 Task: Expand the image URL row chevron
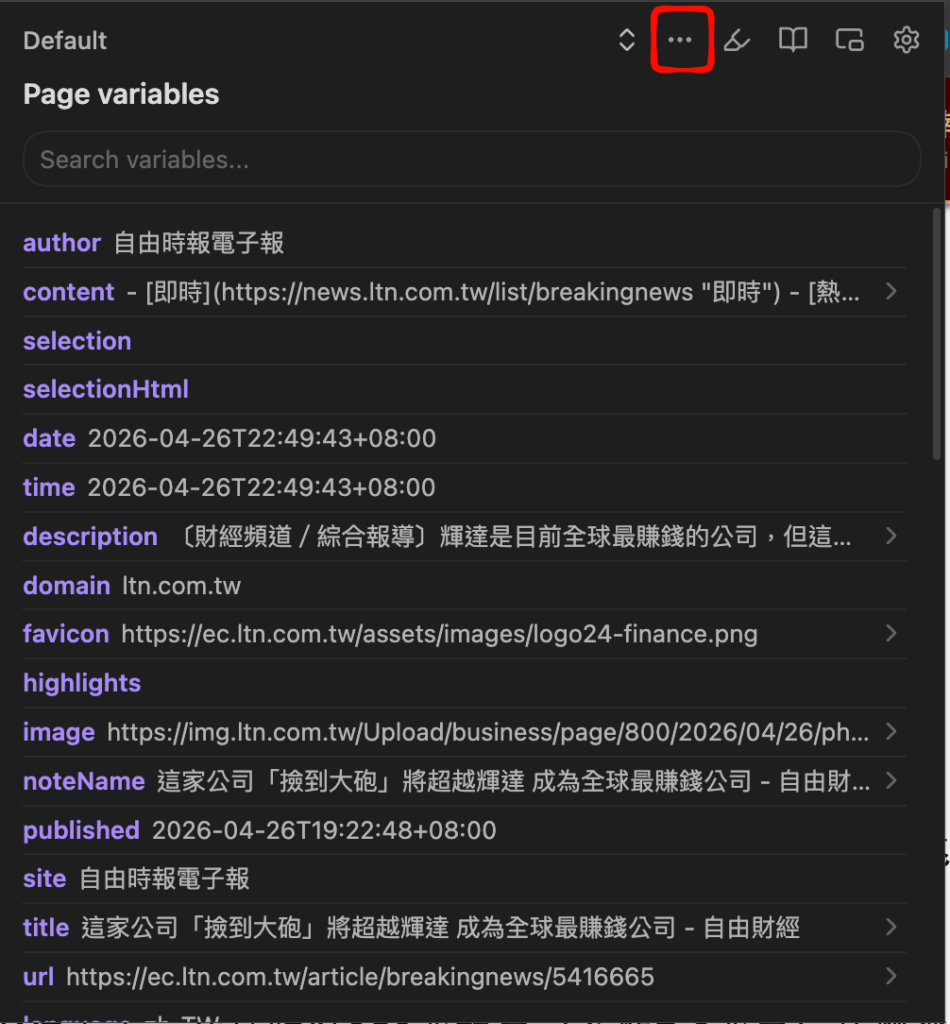point(891,731)
